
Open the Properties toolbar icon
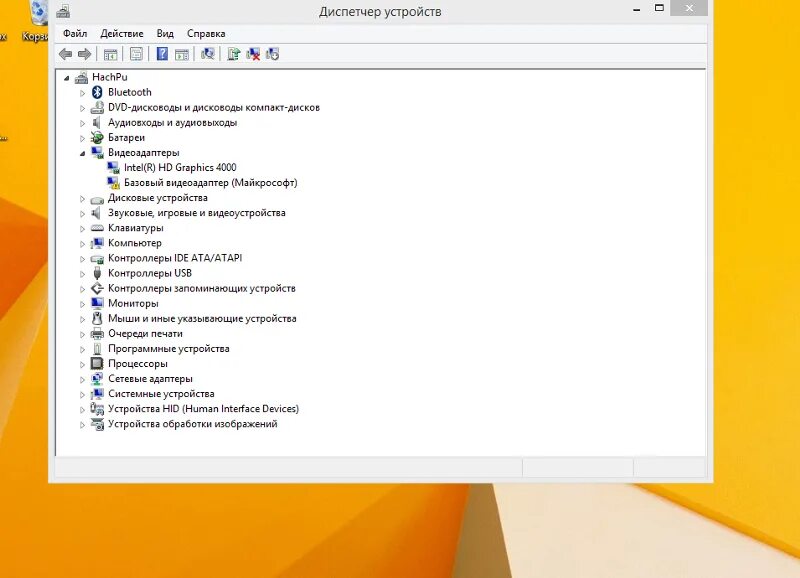click(x=136, y=54)
